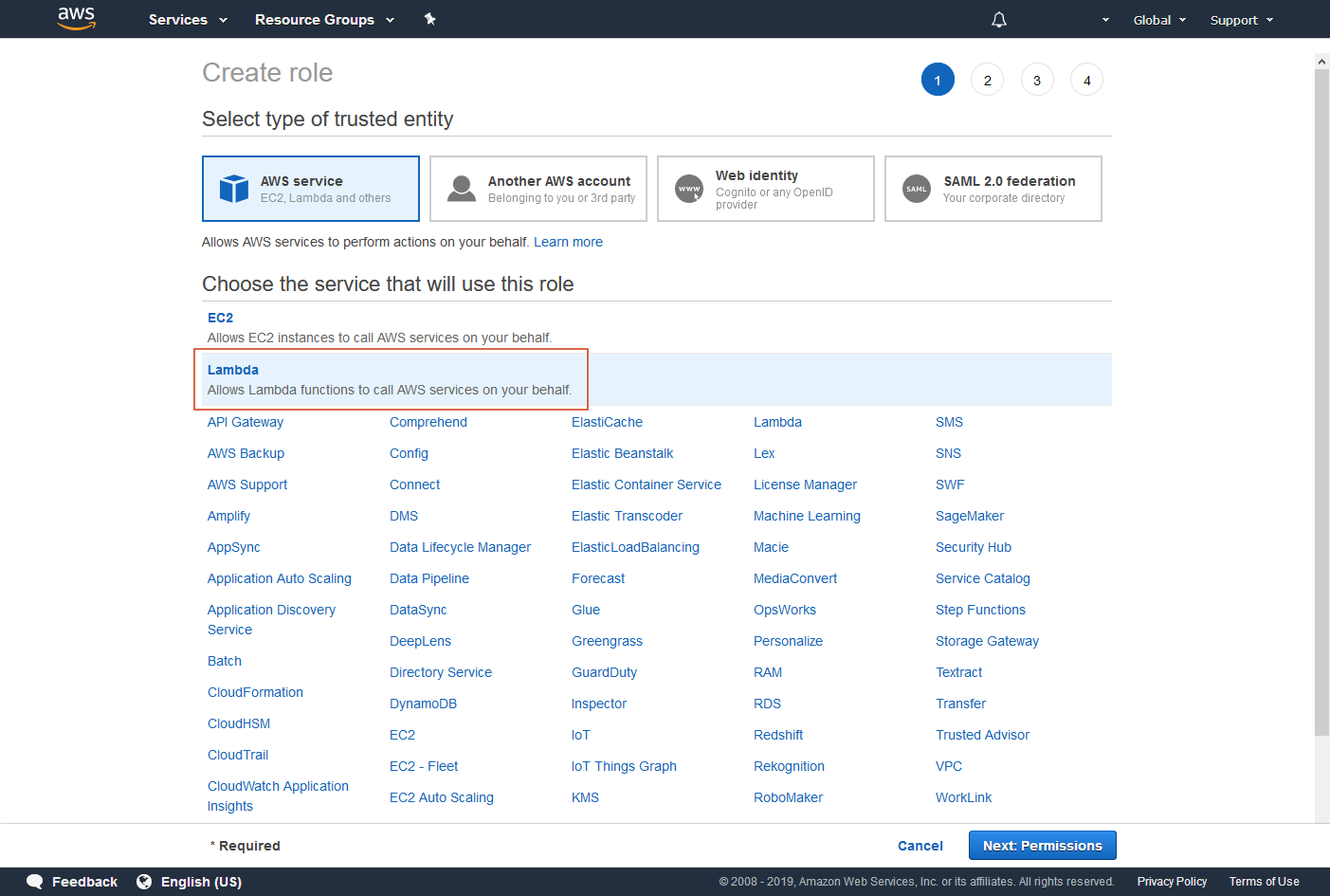Screen dimensions: 1330x896
Task: Select Data Lifecycle Manager service
Action: pyautogui.click(x=460, y=547)
